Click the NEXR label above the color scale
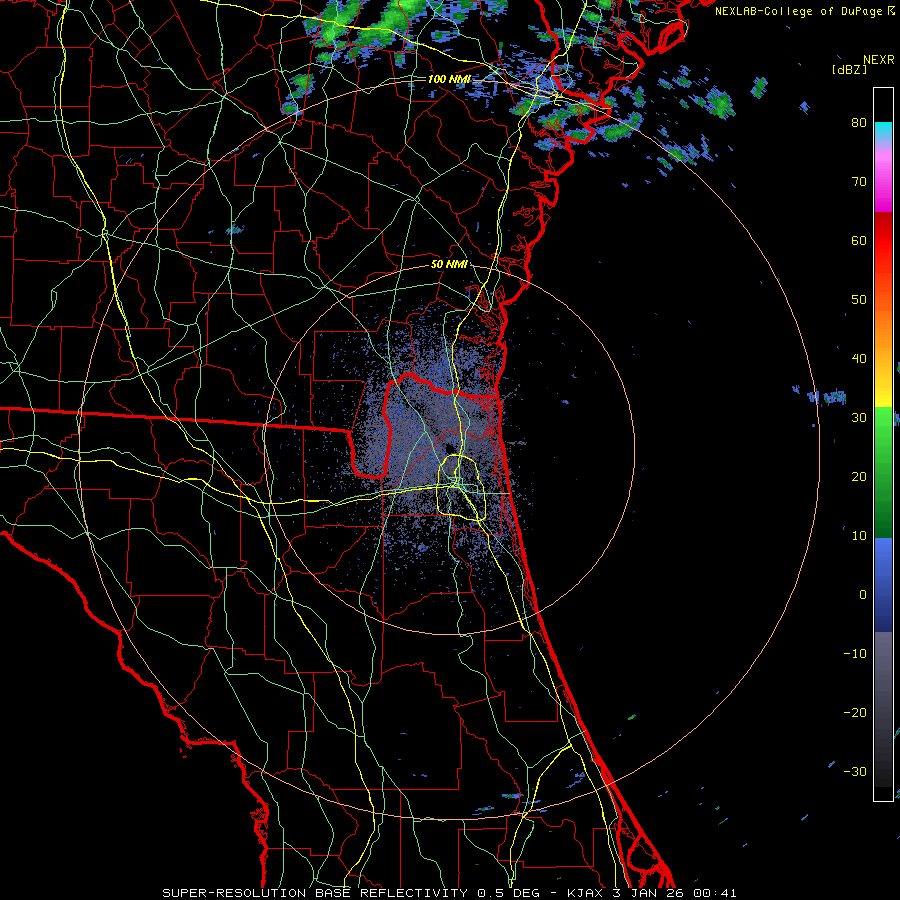 878,60
